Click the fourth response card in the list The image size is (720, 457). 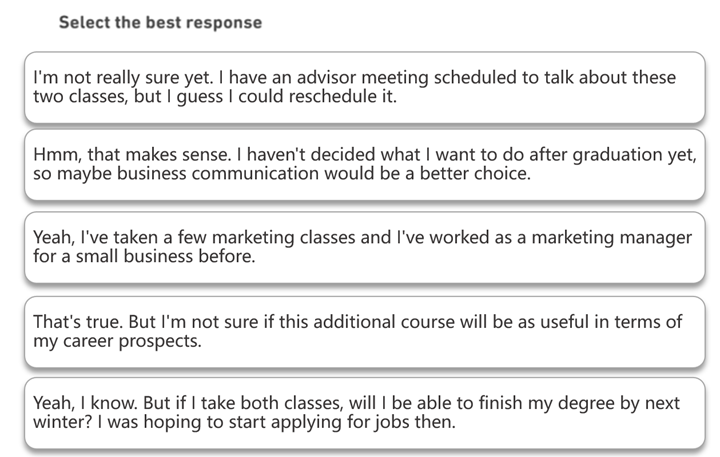click(365, 332)
